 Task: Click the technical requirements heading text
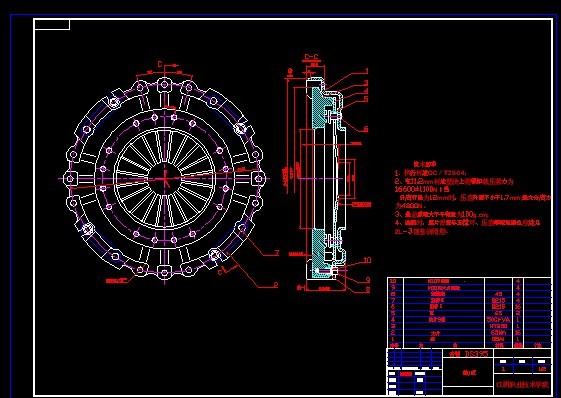pyautogui.click(x=425, y=164)
